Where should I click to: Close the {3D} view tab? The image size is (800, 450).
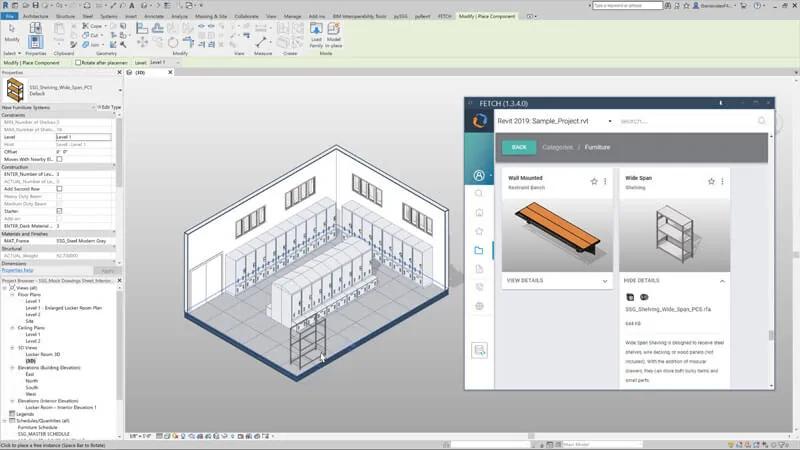170,72
